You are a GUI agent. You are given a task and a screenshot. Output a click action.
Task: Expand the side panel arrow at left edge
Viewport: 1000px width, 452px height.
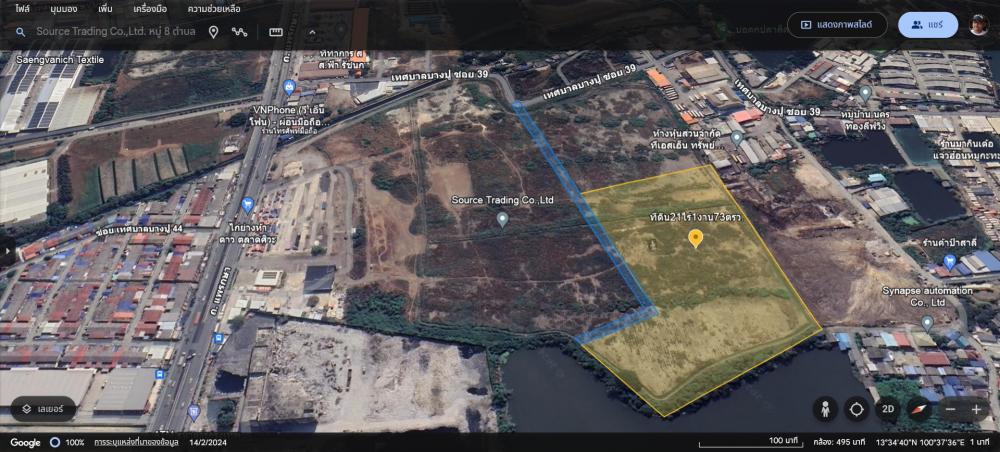[5, 248]
